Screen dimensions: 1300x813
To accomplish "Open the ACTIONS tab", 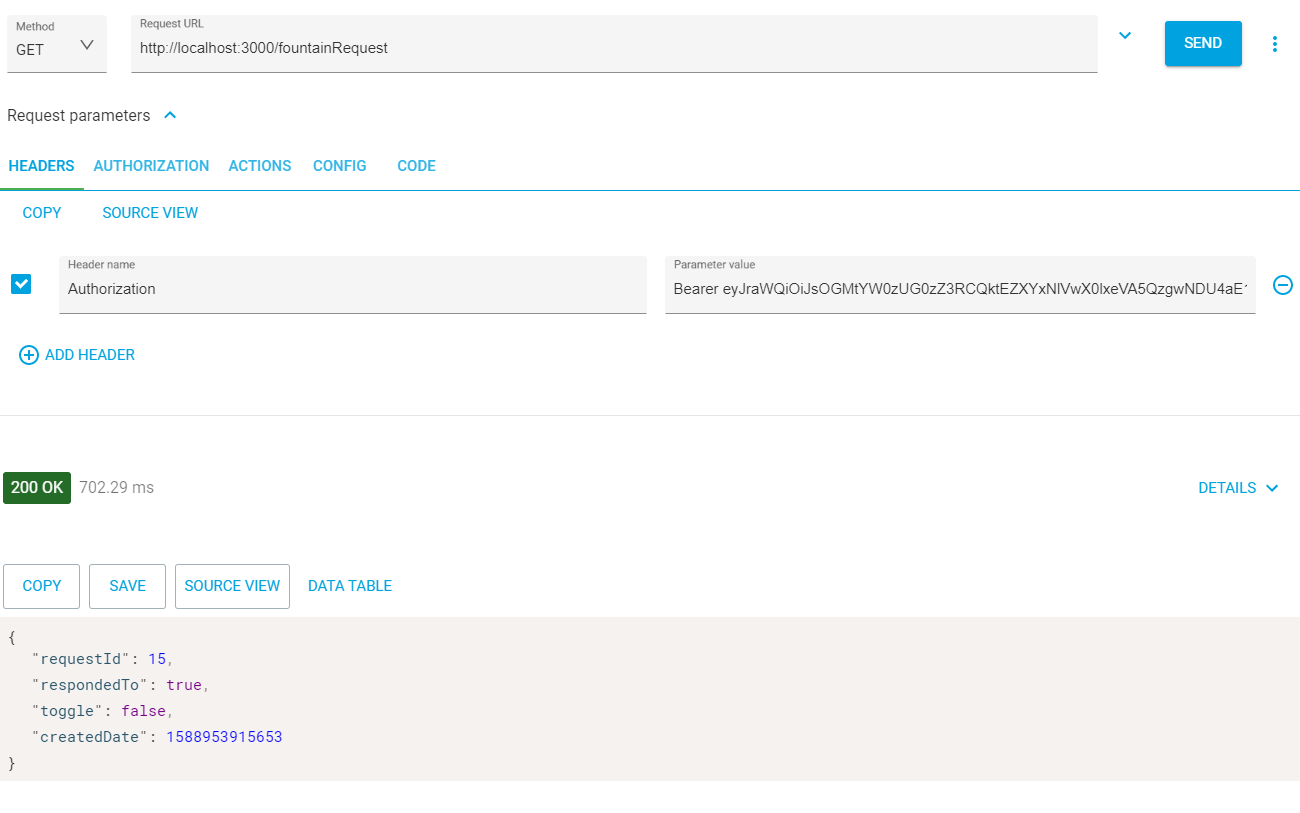I will [260, 166].
